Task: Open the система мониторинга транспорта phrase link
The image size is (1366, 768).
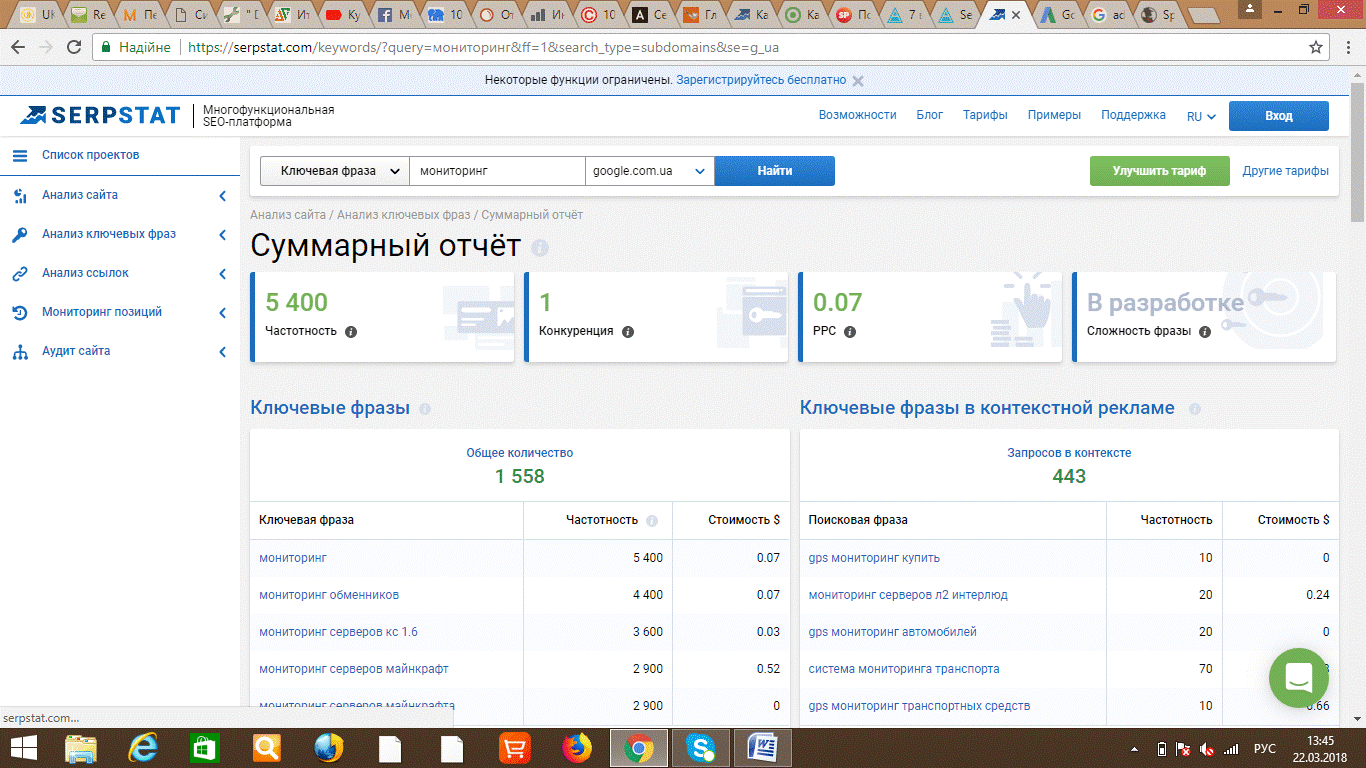Action: [904, 669]
